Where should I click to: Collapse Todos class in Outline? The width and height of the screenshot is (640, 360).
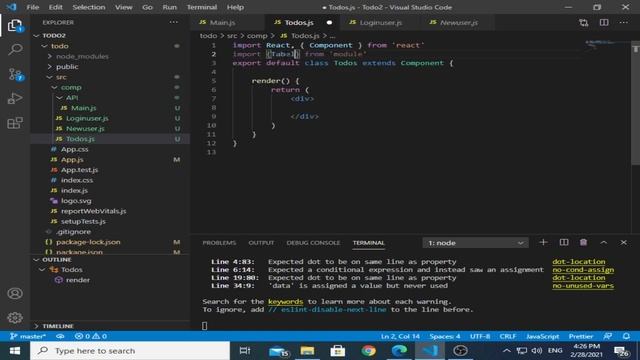click(42, 270)
